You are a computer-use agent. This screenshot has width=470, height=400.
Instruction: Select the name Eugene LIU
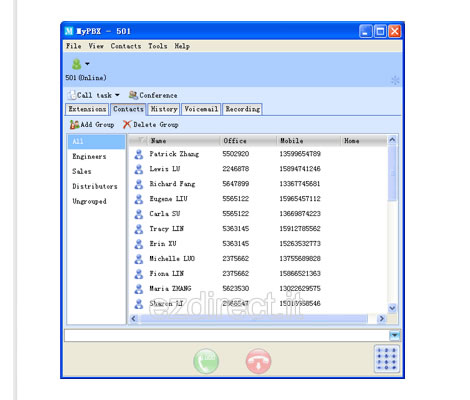point(168,199)
